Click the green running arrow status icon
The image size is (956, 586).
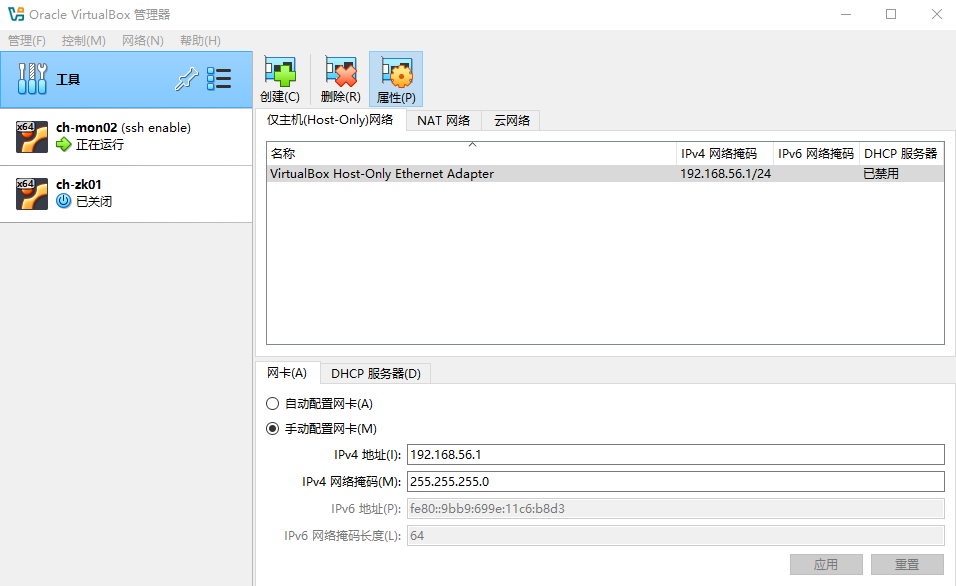(63, 145)
